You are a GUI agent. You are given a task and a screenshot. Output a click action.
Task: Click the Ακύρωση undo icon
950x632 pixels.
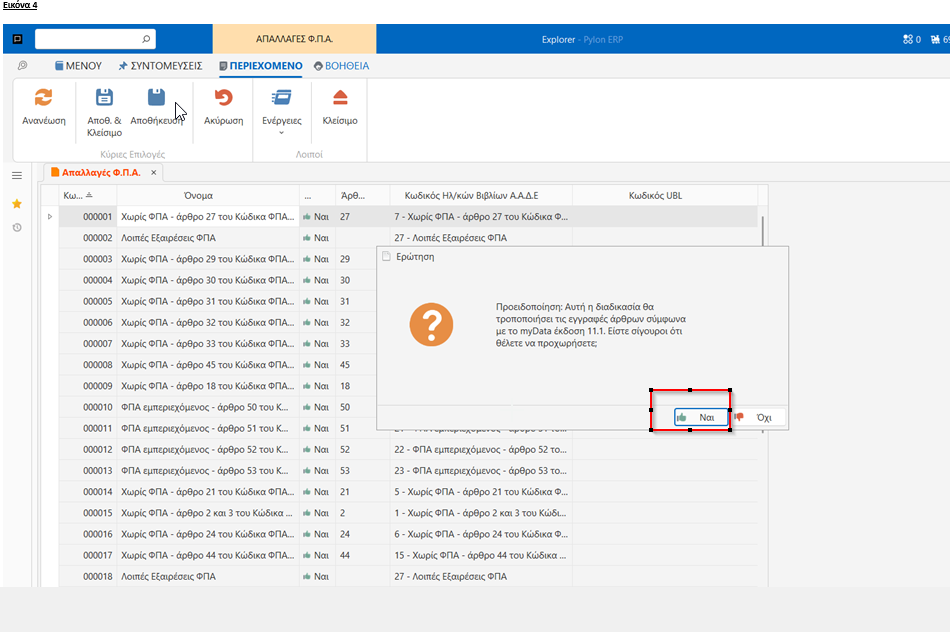224,98
